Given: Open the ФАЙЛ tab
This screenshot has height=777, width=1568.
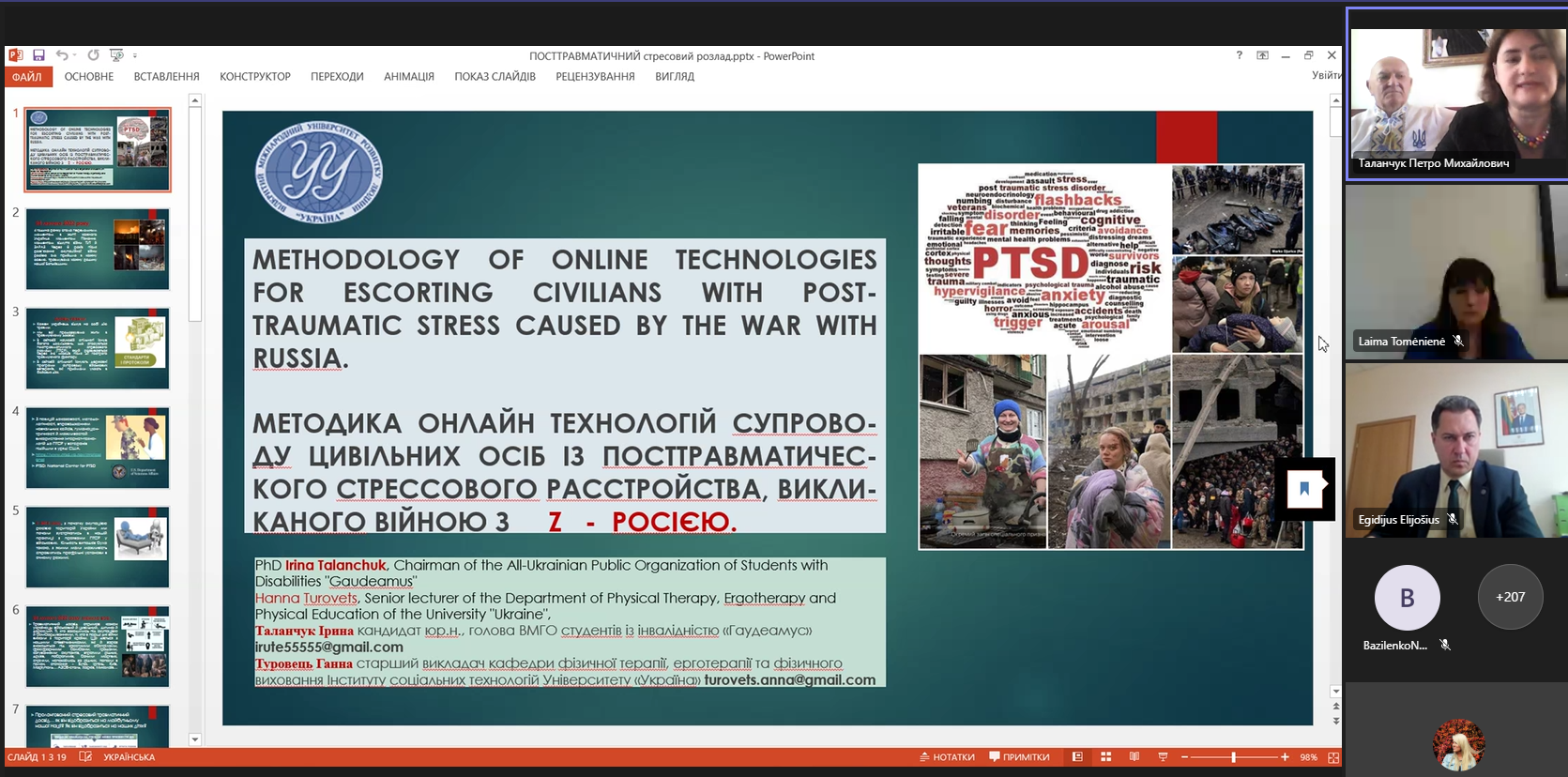Looking at the screenshot, I should click(x=27, y=77).
